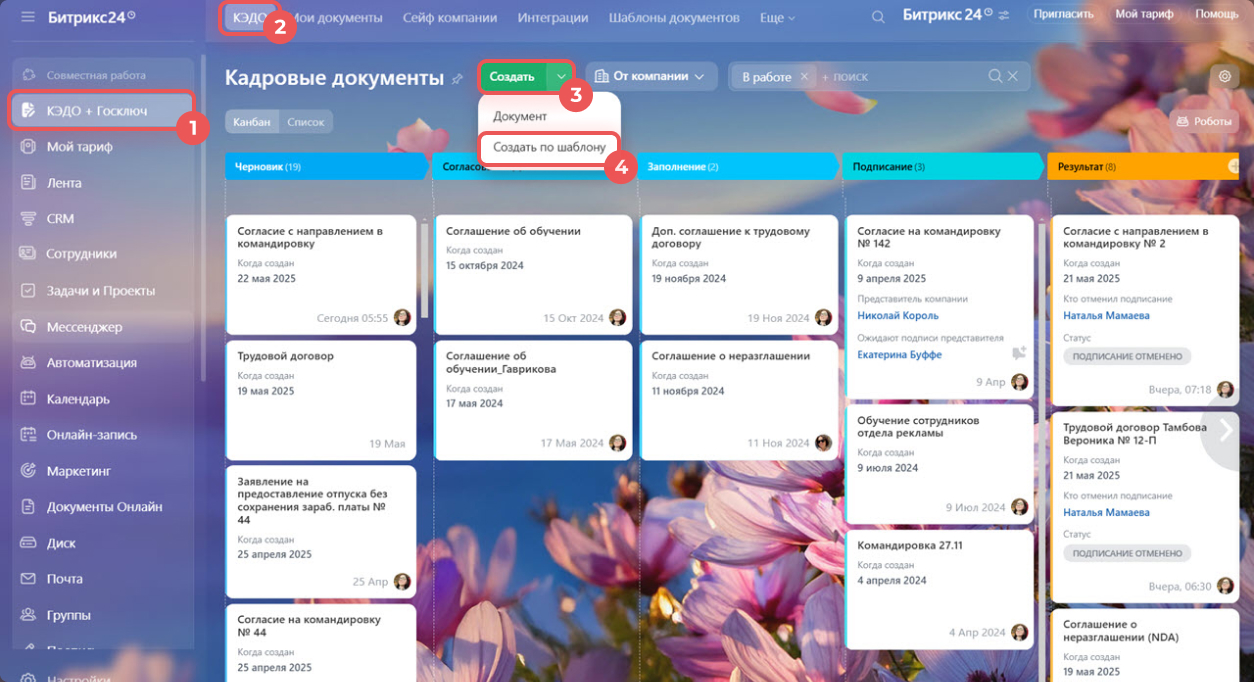Go to the Сейф компании tab
The width and height of the screenshot is (1254, 682).
(450, 18)
